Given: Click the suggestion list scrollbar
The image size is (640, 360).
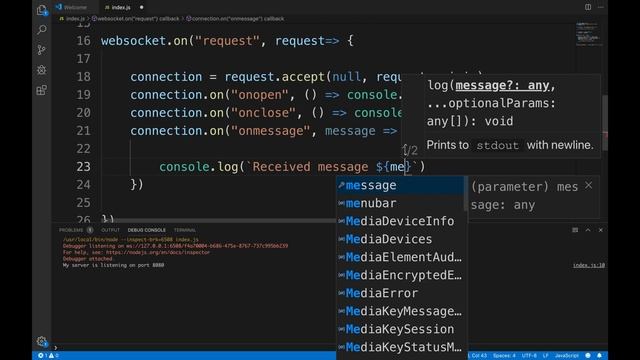Looking at the screenshot, I should [x=466, y=194].
